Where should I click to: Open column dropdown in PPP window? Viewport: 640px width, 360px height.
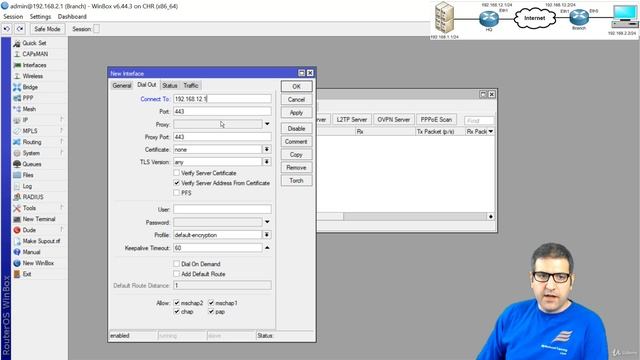pos(491,131)
